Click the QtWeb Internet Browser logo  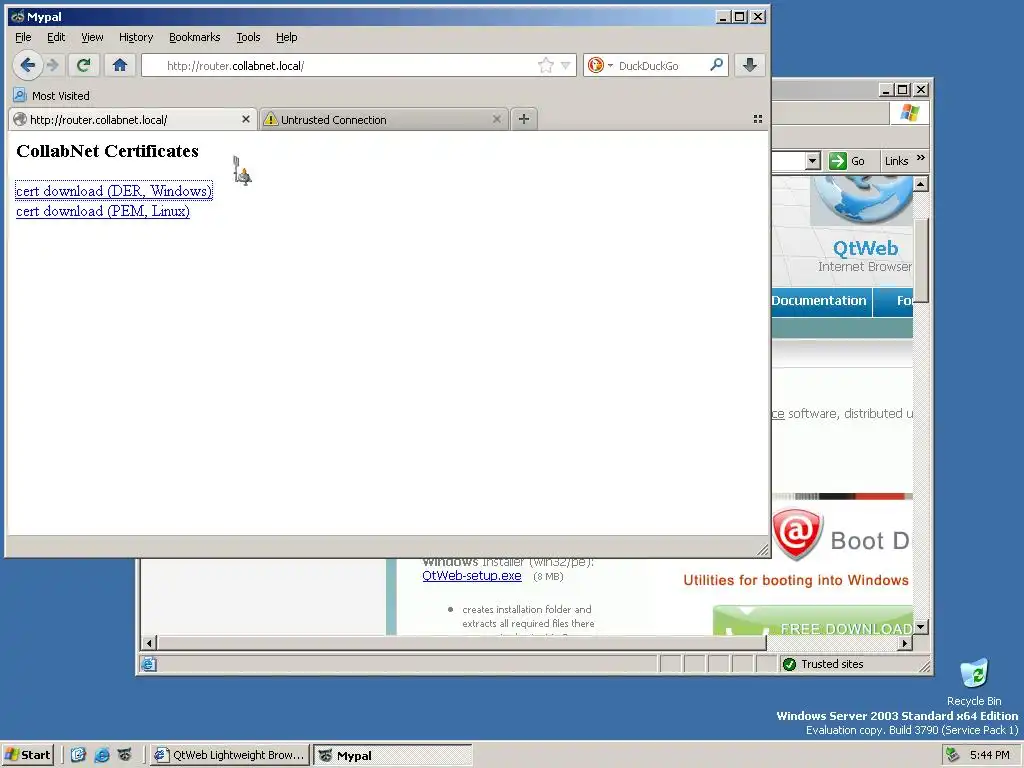click(x=861, y=225)
